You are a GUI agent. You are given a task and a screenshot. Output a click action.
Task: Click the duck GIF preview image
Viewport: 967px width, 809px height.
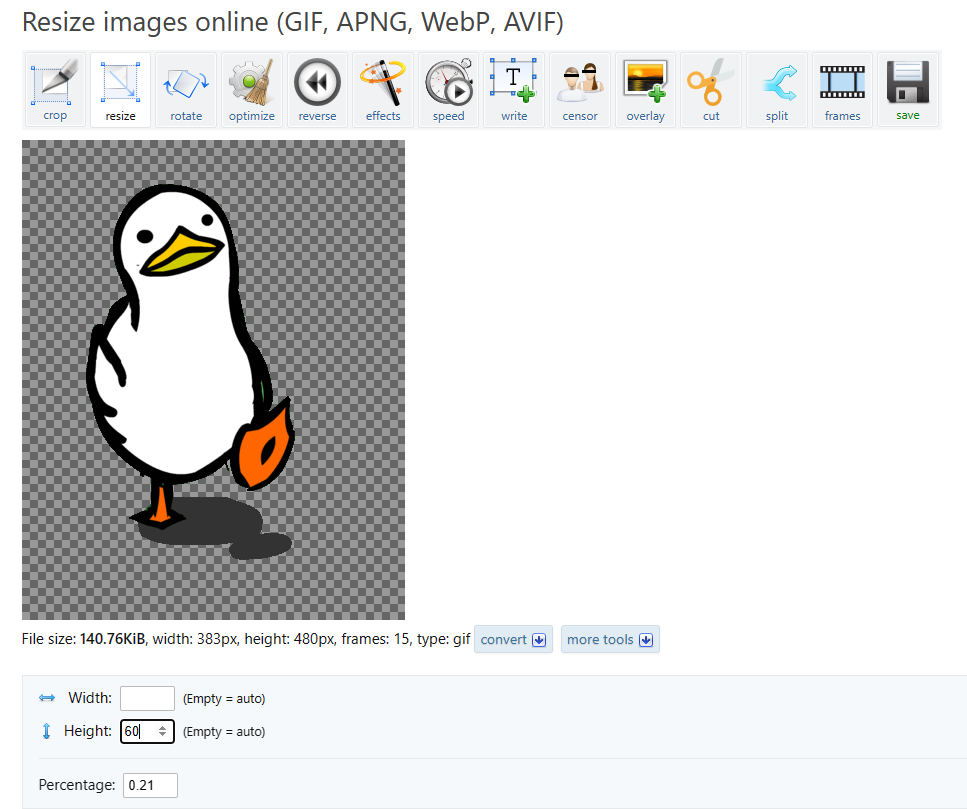point(213,380)
